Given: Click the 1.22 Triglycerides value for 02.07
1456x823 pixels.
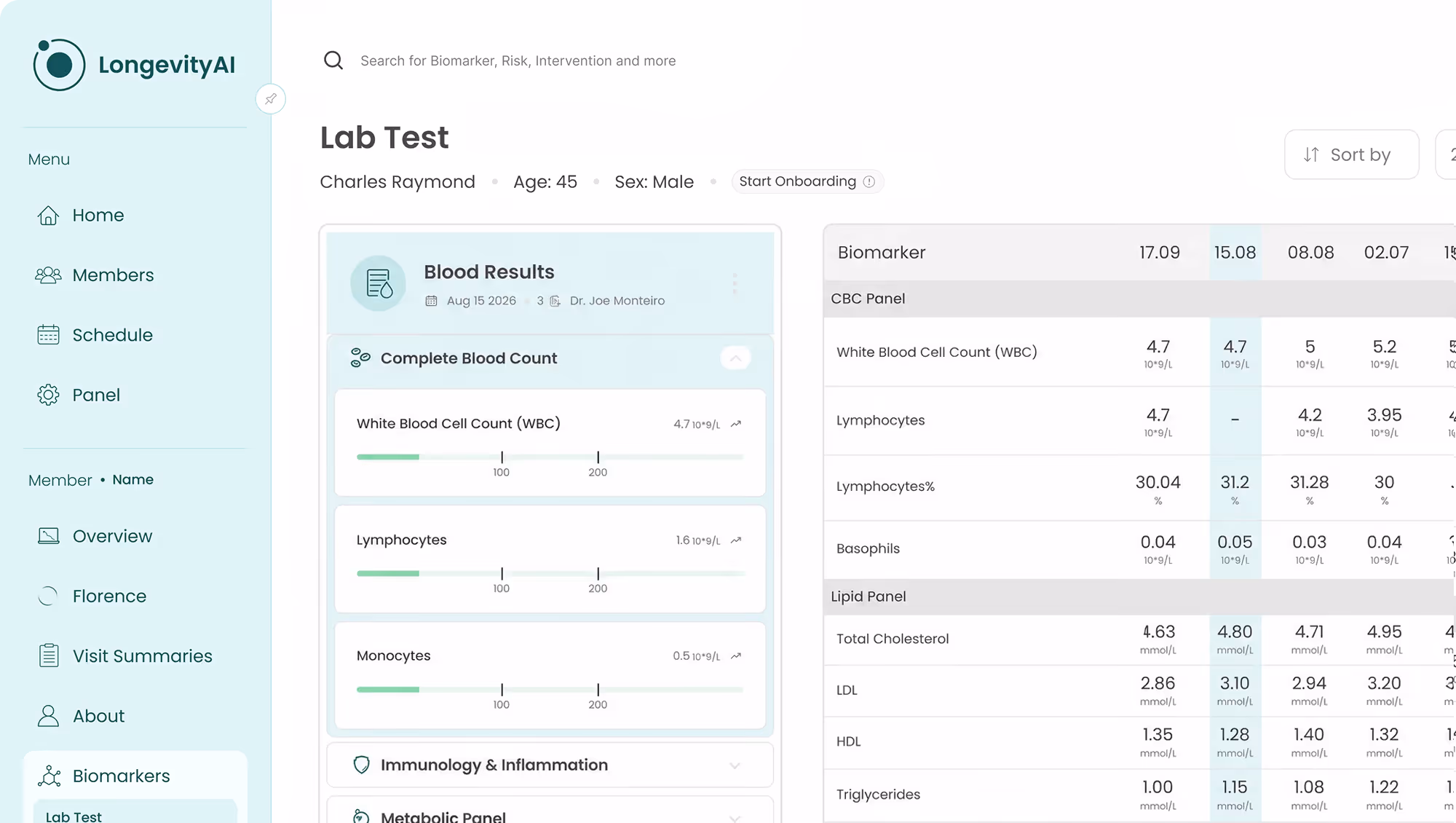Looking at the screenshot, I should [1384, 787].
